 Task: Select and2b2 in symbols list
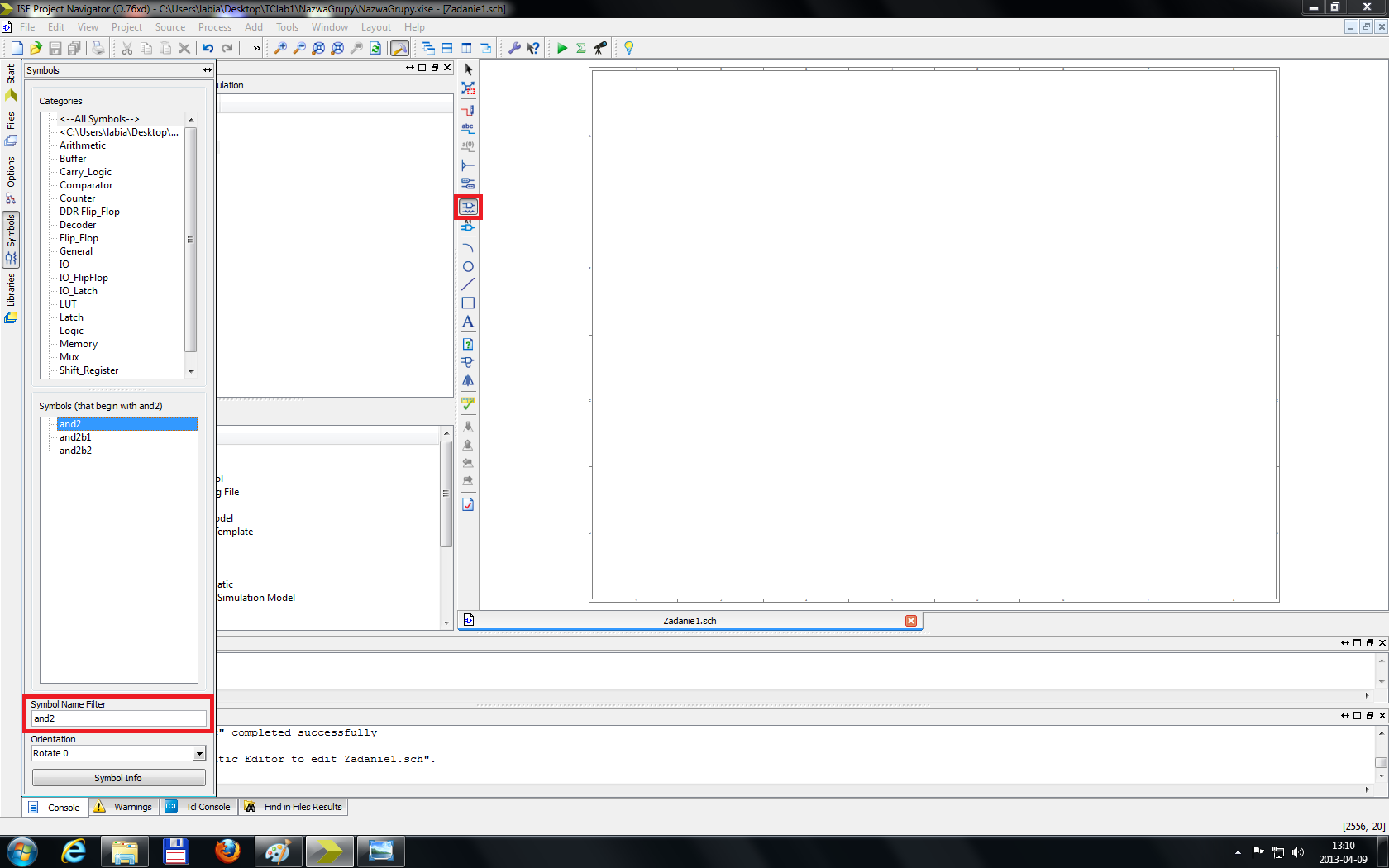click(x=75, y=451)
